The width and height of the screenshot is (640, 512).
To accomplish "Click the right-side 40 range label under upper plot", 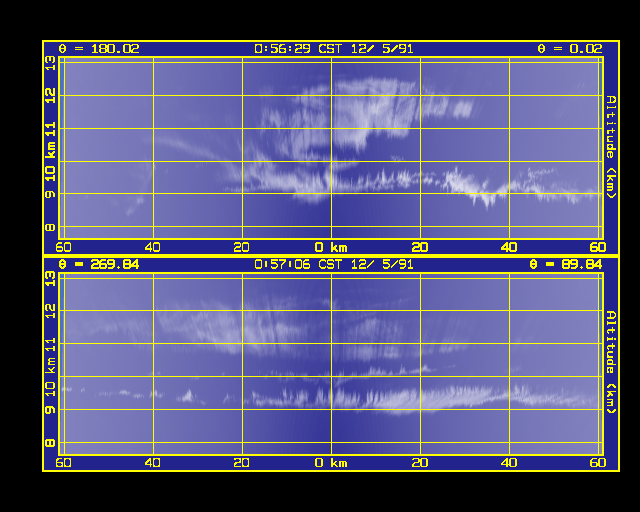I will [509, 247].
